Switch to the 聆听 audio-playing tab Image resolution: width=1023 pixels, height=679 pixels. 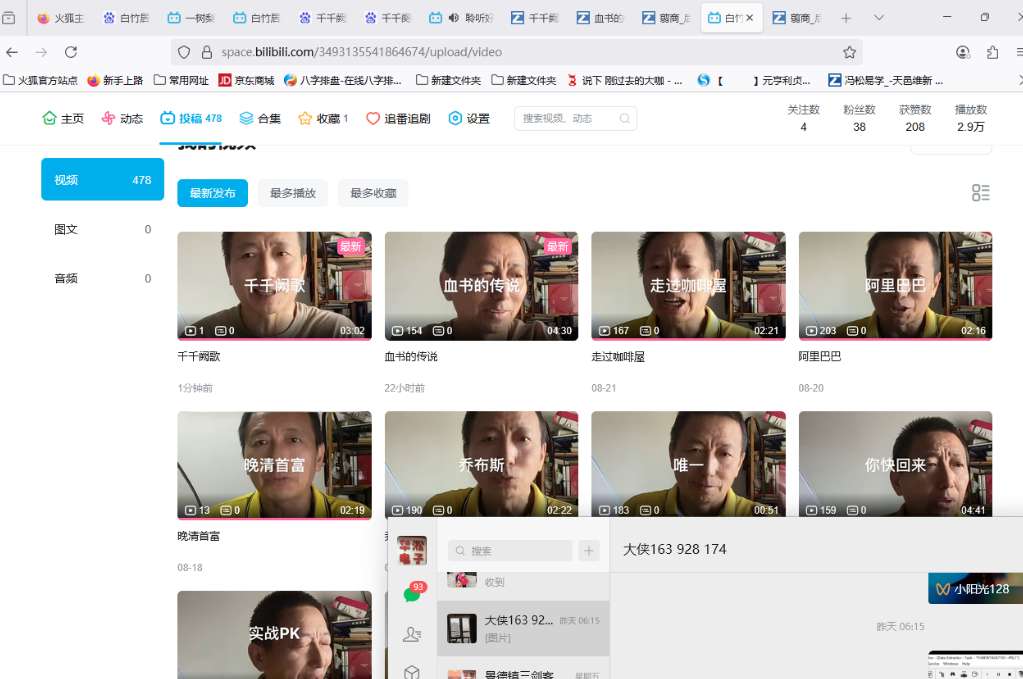click(462, 18)
